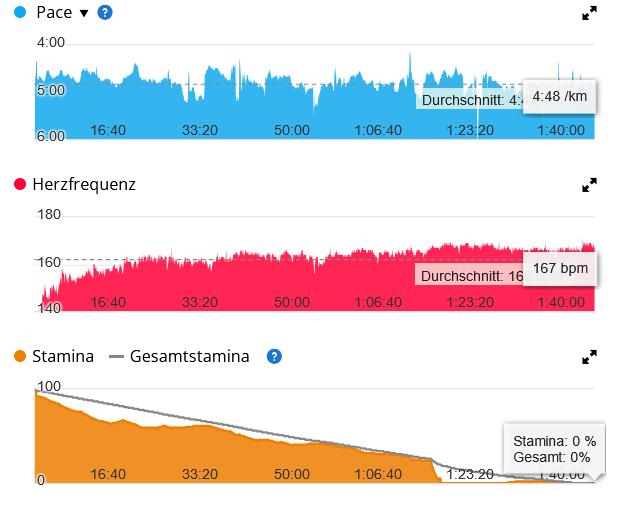
Task: Click the Pace label to change metric
Action: [54, 13]
